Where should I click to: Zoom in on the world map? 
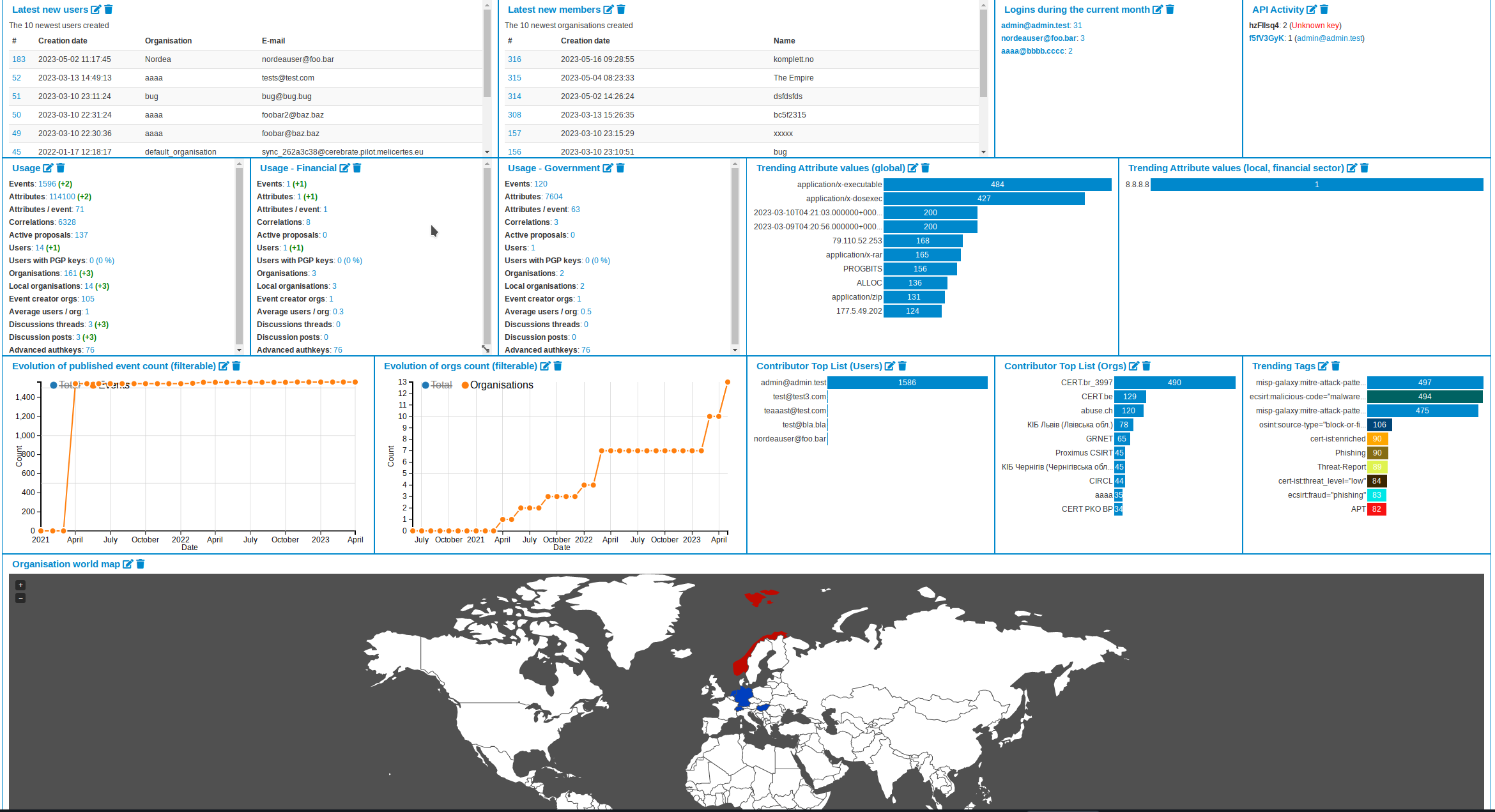[x=20, y=585]
